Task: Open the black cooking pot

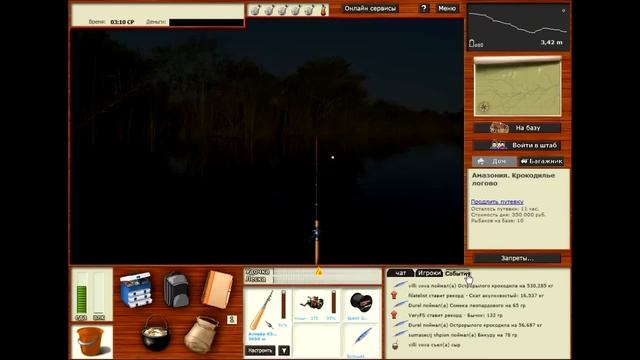Action: (x=155, y=333)
